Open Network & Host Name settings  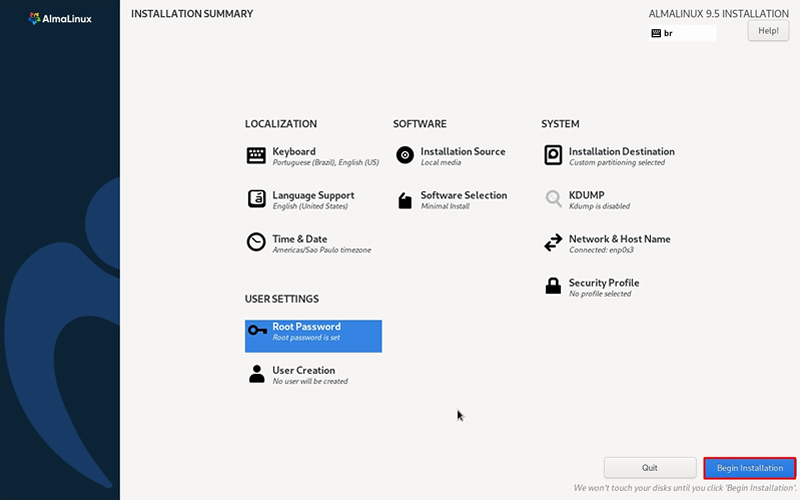click(x=619, y=239)
